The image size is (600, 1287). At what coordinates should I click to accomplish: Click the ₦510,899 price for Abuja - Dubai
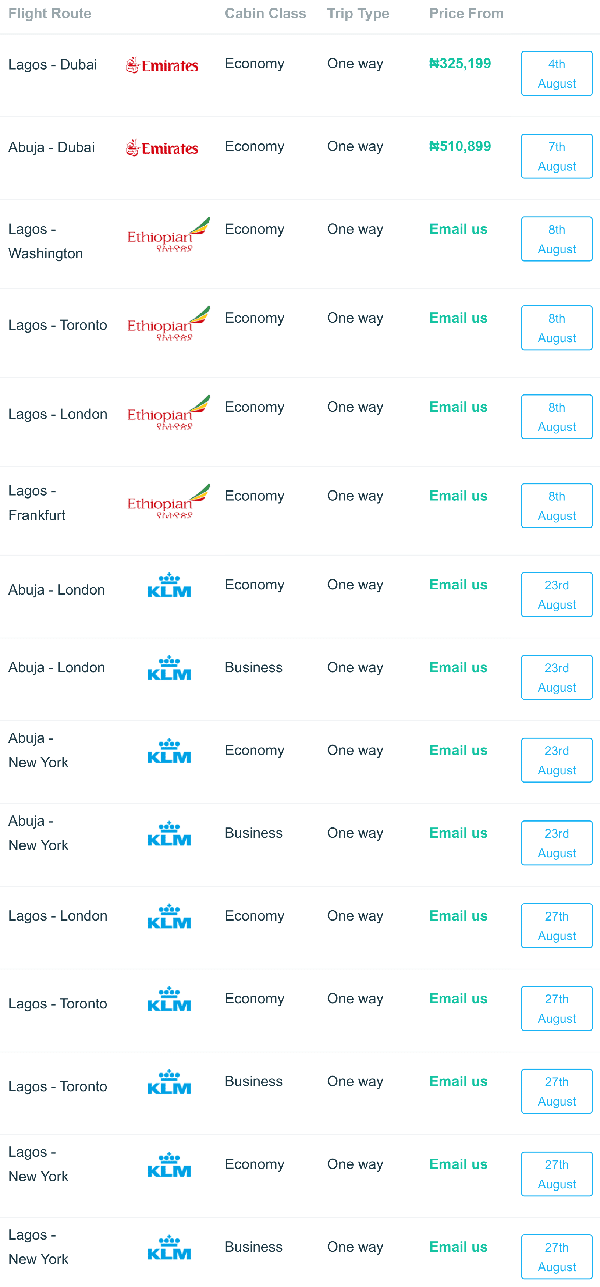coord(460,147)
